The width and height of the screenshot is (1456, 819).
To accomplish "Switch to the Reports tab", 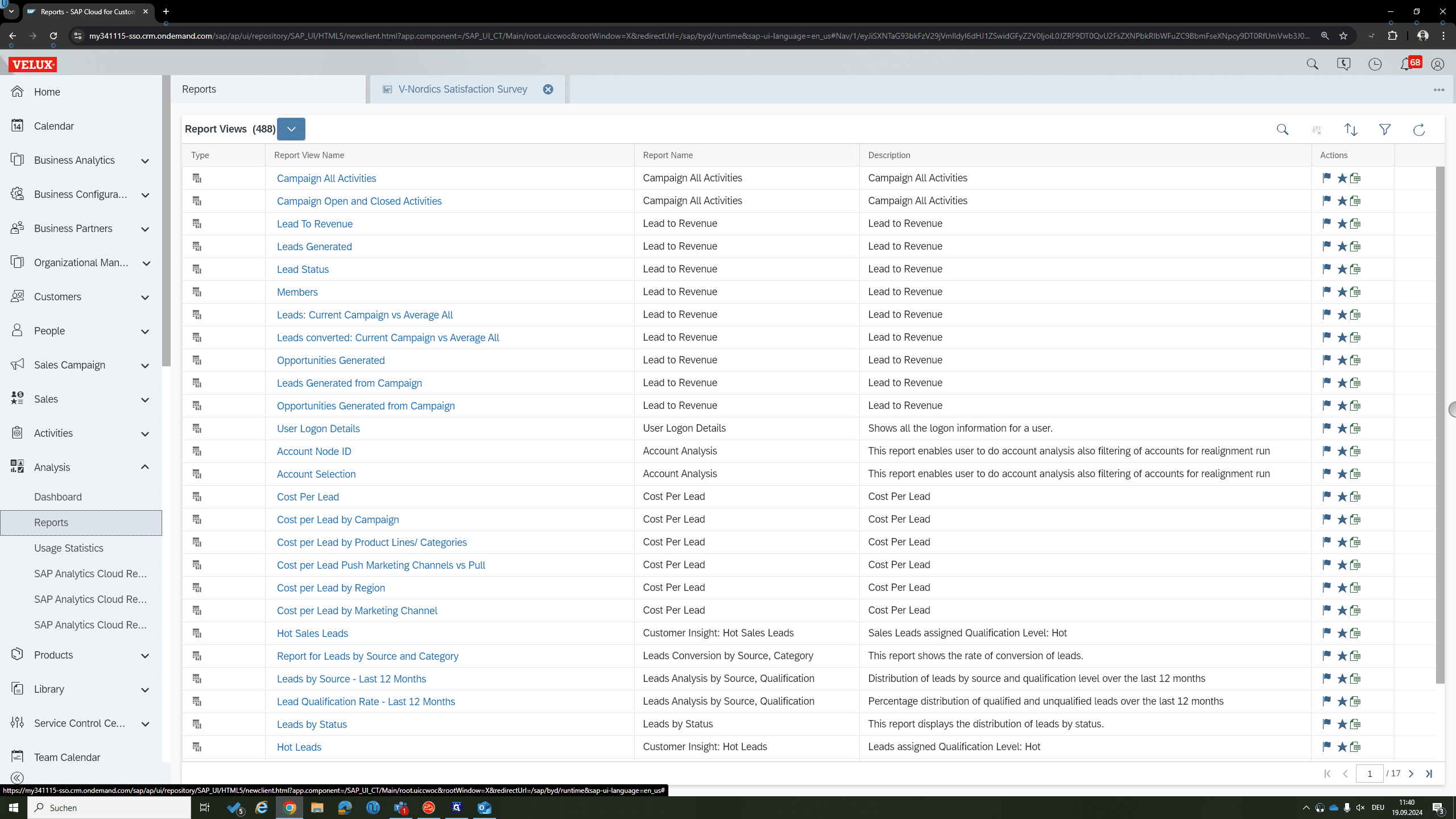I will click(x=268, y=89).
